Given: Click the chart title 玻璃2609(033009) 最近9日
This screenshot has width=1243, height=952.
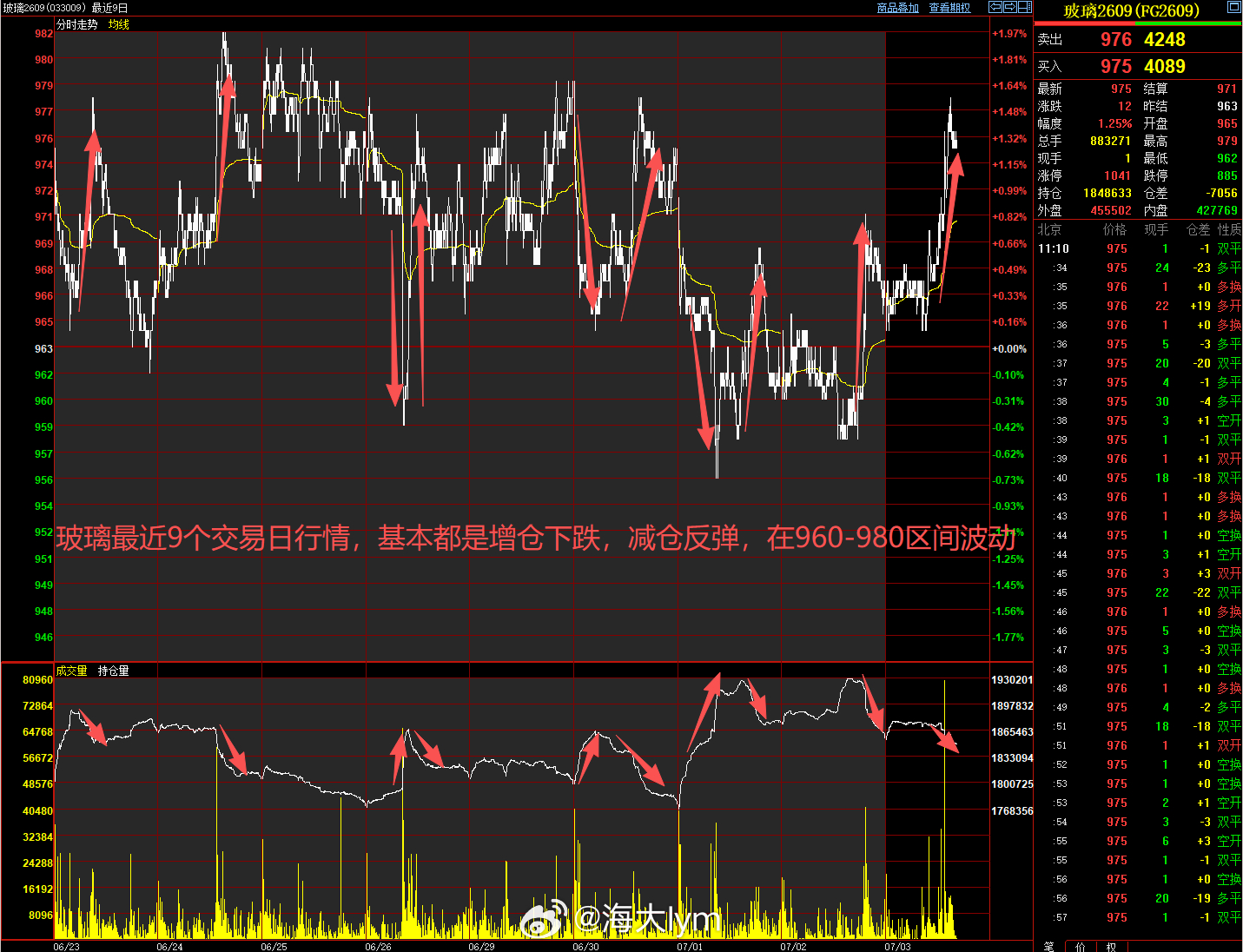Looking at the screenshot, I should (65, 8).
